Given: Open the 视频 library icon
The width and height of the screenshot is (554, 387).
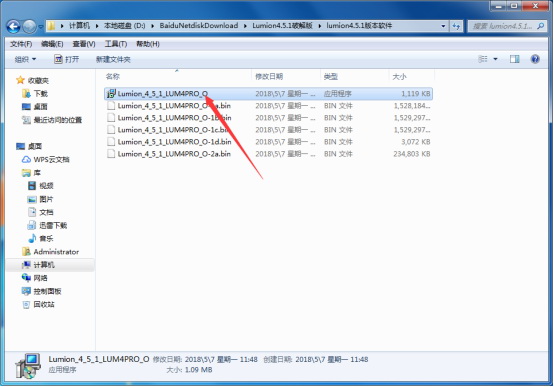Looking at the screenshot, I should 32,186.
